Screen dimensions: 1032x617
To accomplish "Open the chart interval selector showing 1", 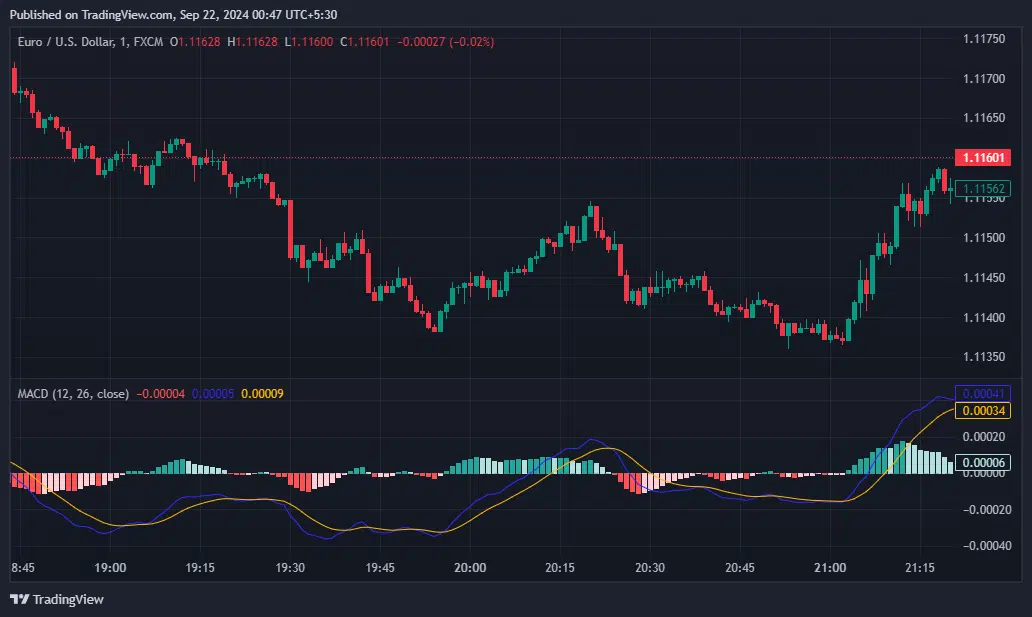I will 122,43.
